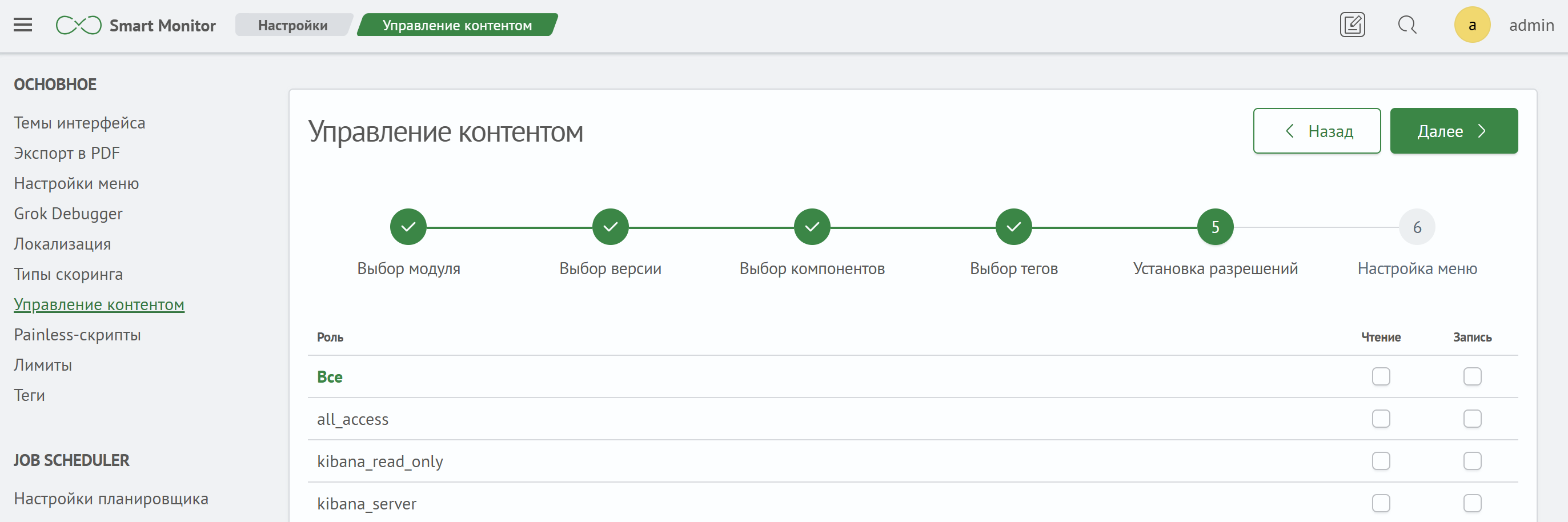
Task: Open the search magnifier icon
Action: (1407, 25)
